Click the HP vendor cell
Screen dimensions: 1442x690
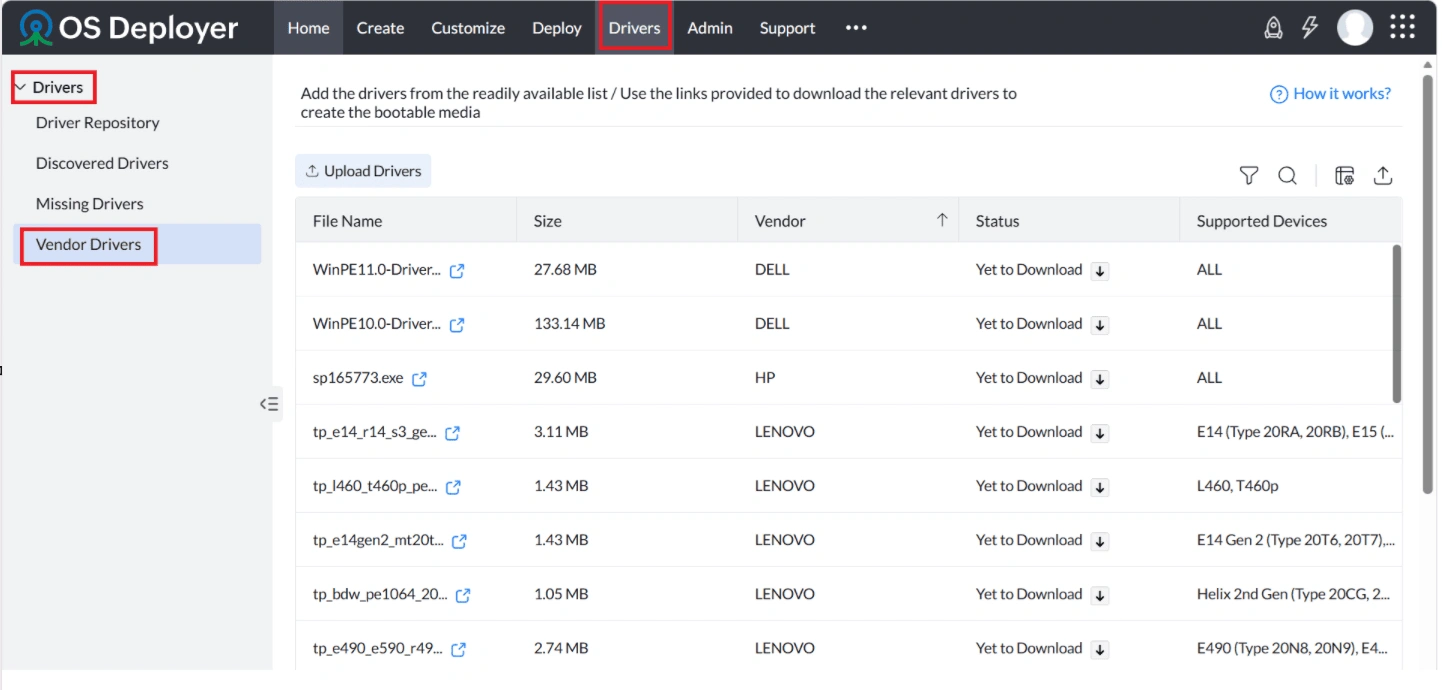coord(765,378)
